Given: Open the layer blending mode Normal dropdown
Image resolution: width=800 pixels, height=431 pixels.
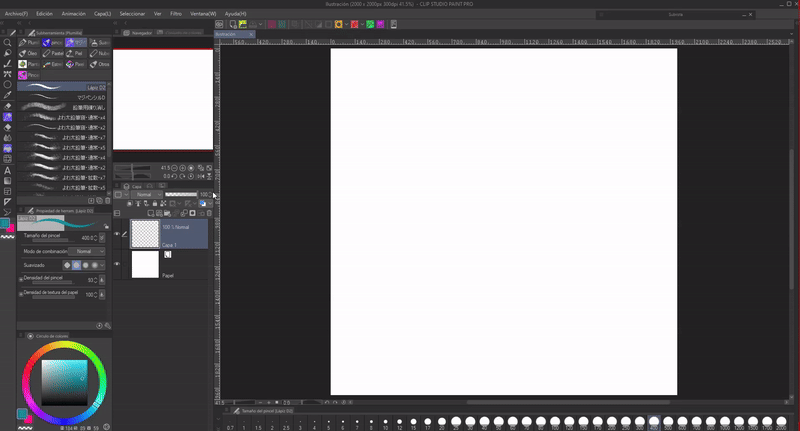Looking at the screenshot, I should 147,194.
